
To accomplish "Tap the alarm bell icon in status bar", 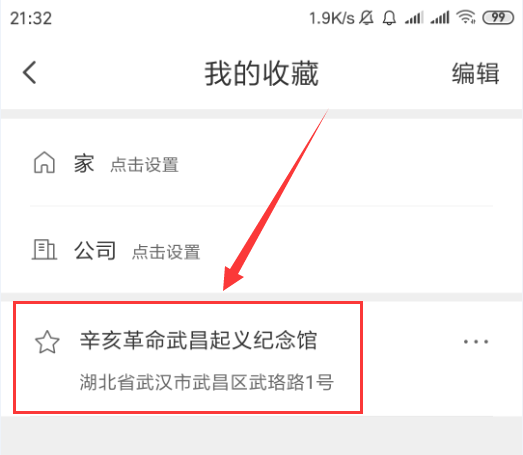I will coord(389,18).
